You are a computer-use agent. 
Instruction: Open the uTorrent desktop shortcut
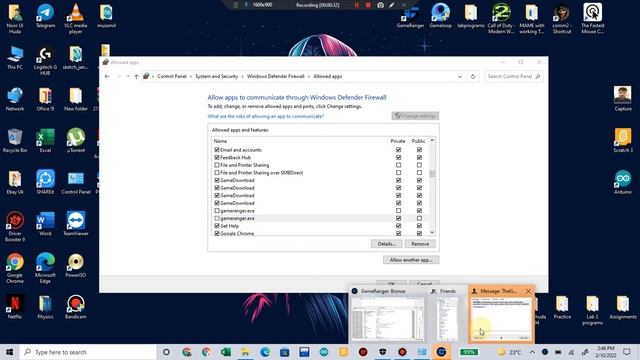(x=76, y=140)
